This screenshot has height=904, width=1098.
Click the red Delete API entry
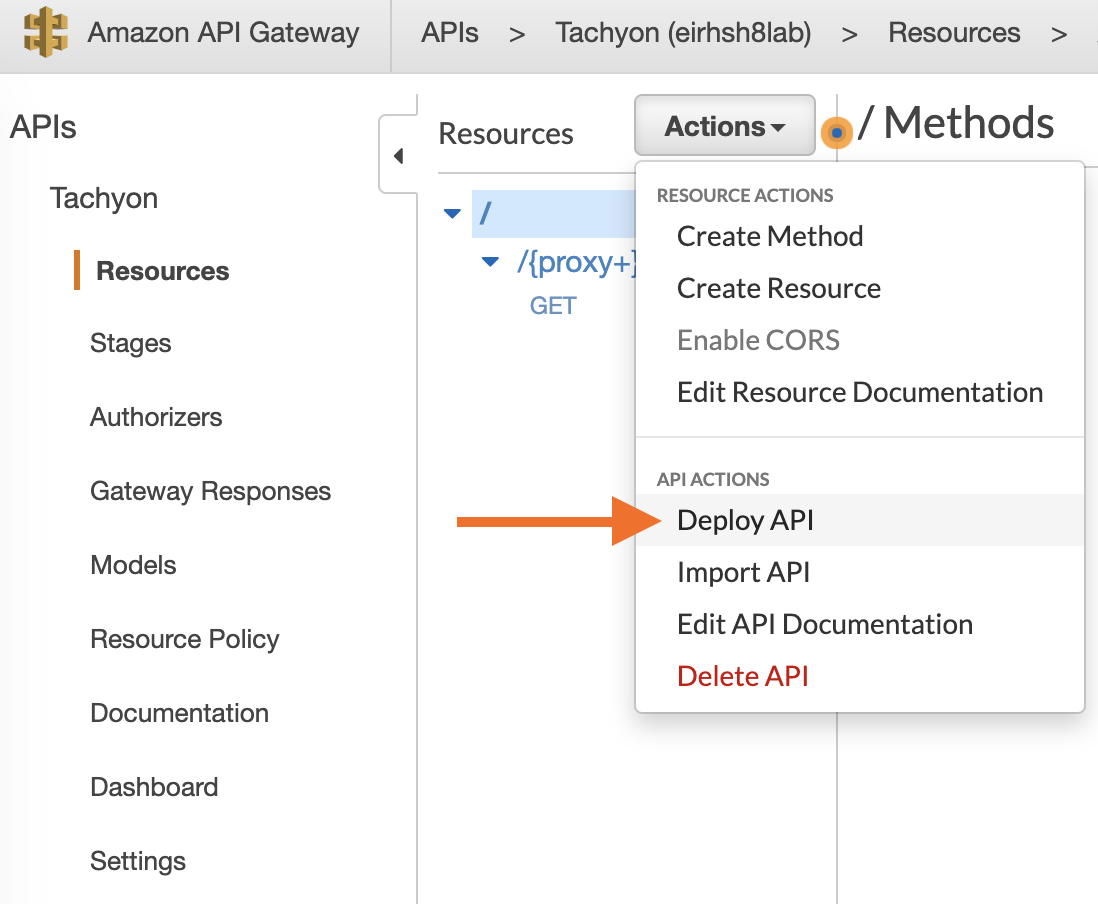tap(742, 676)
